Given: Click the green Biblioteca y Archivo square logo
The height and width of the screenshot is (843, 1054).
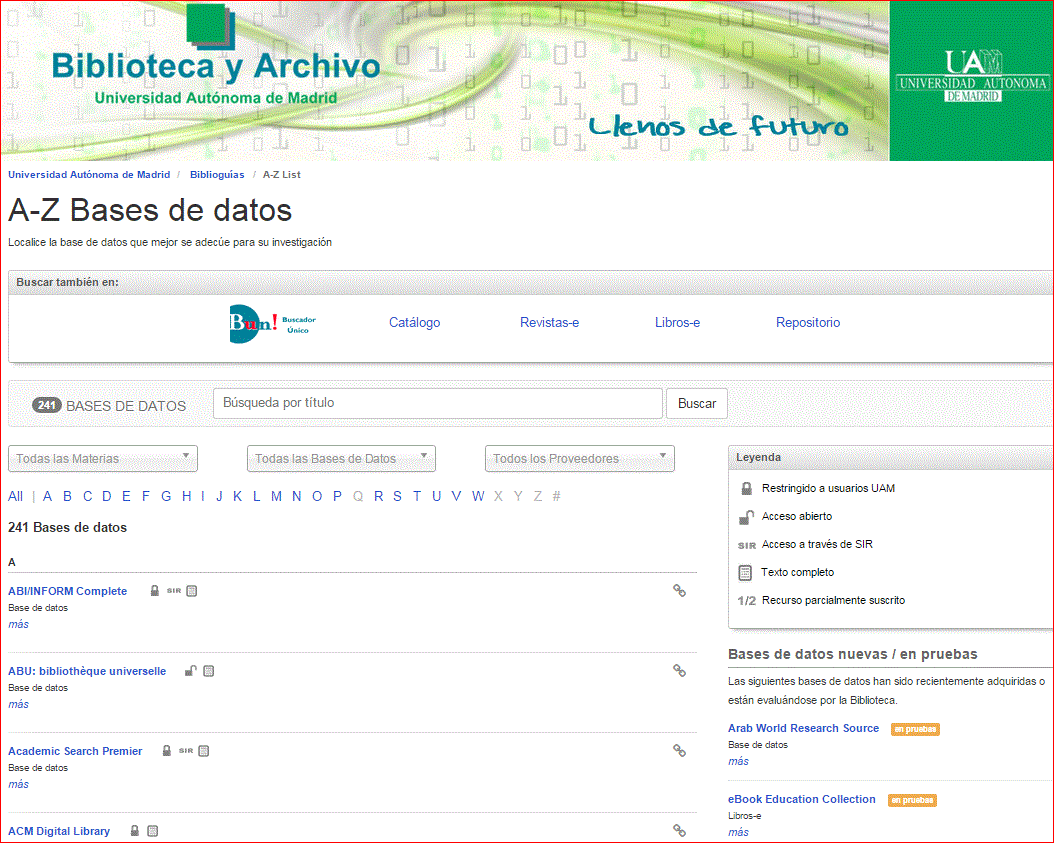Looking at the screenshot, I should point(210,26).
